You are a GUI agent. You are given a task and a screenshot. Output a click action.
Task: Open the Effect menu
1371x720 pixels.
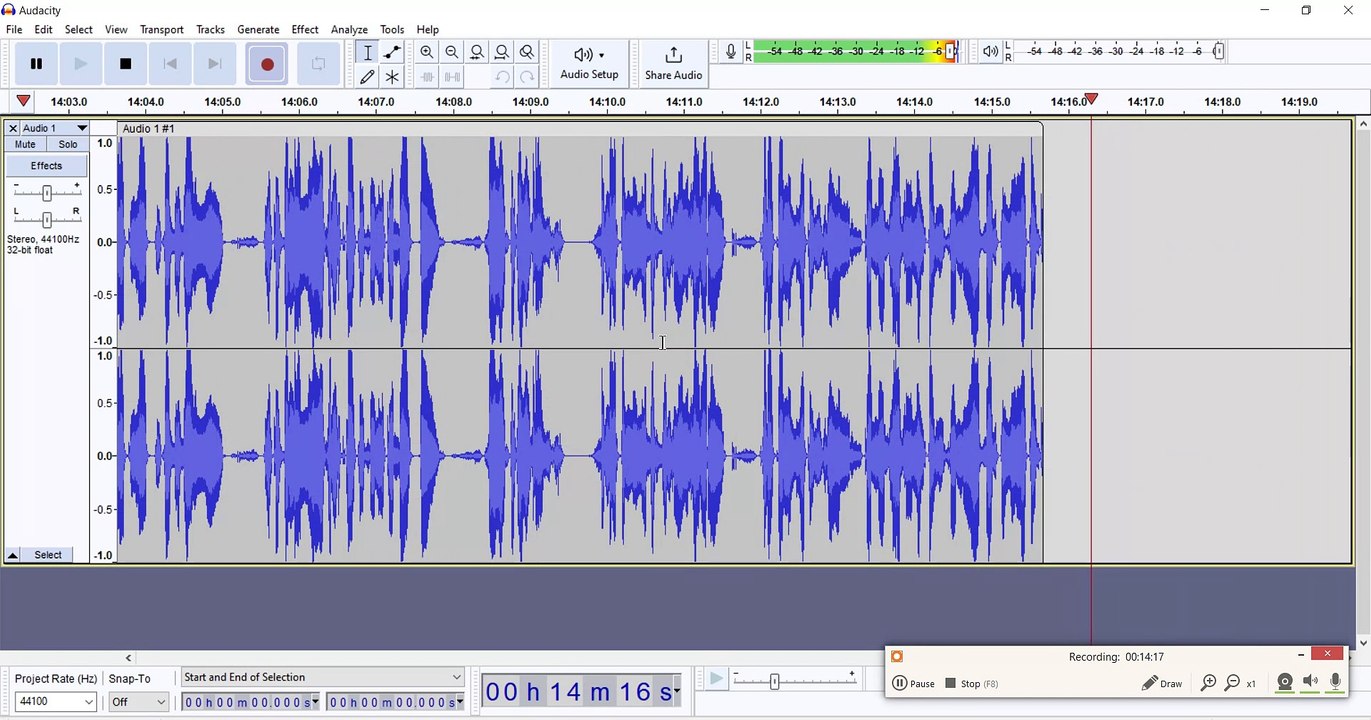click(305, 30)
